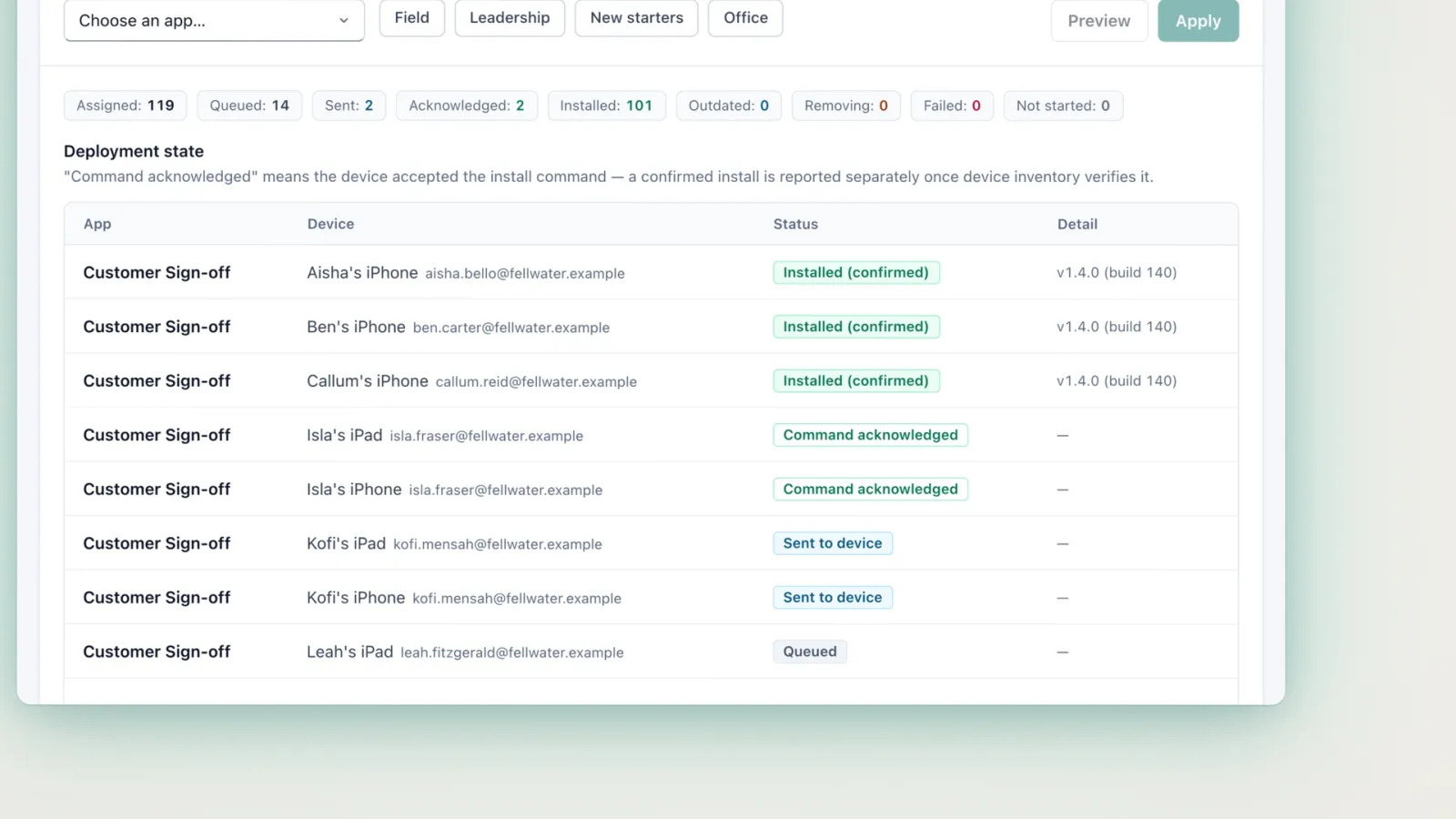The height and width of the screenshot is (819, 1456).
Task: Click Installed (confirmed) badge for Aisha's iPhone
Action: click(x=856, y=272)
